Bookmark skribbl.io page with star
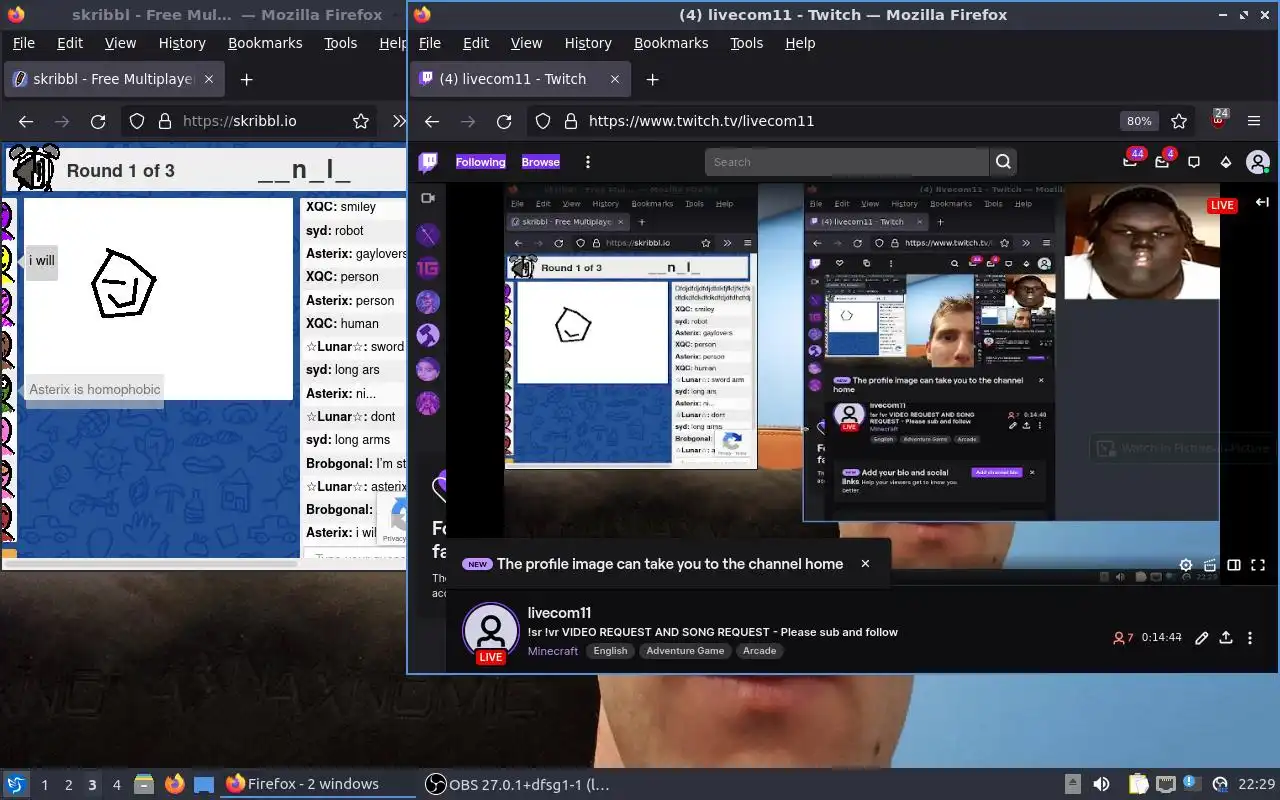 coord(361,121)
